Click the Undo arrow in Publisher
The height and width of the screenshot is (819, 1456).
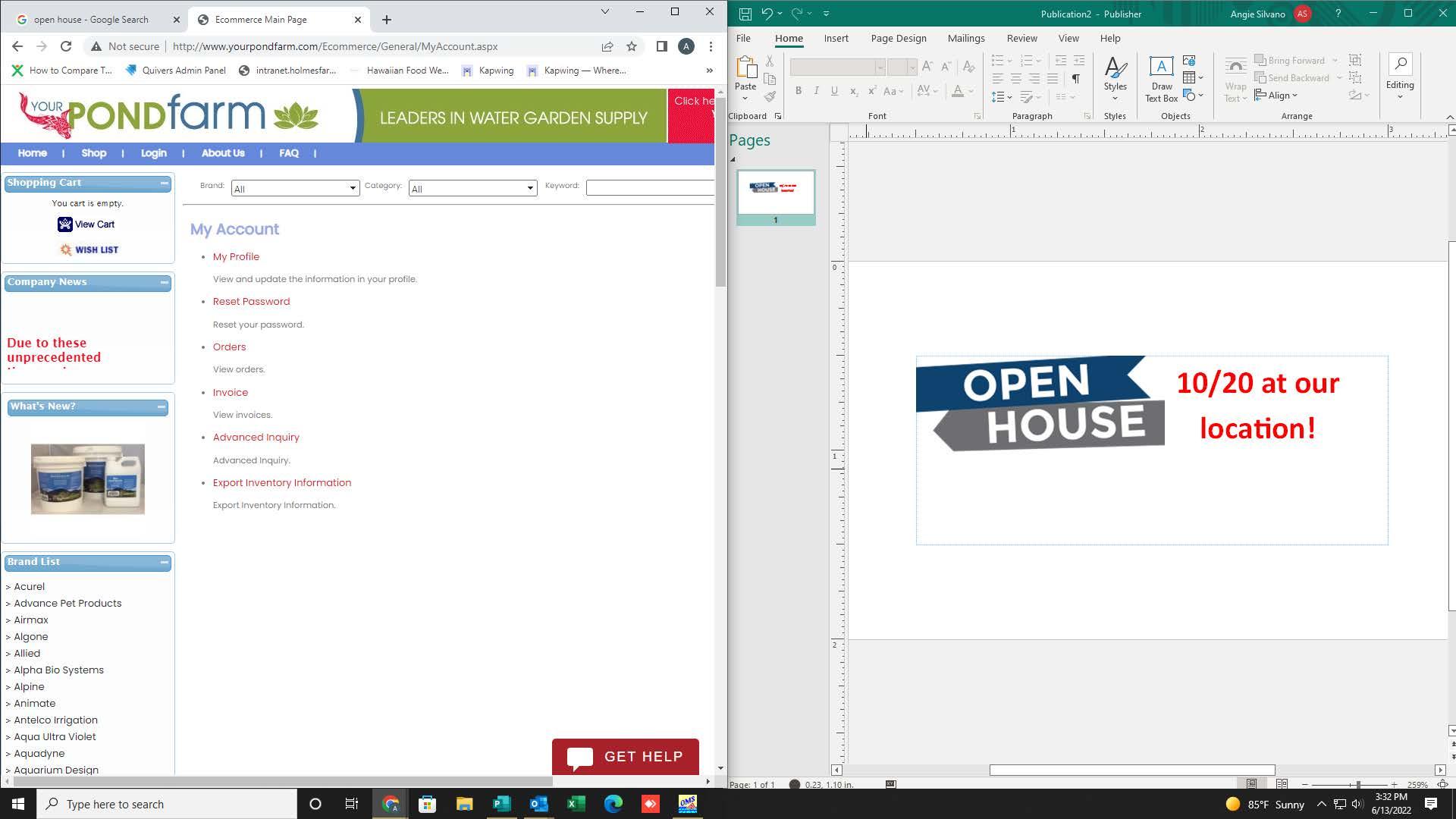tap(767, 14)
